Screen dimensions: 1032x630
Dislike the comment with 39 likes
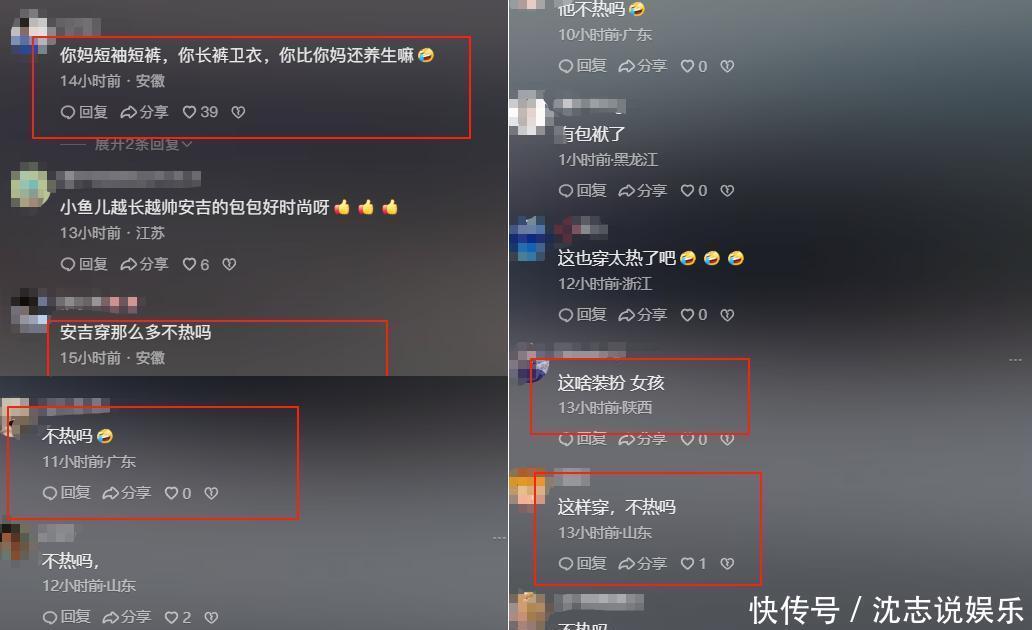click(238, 112)
